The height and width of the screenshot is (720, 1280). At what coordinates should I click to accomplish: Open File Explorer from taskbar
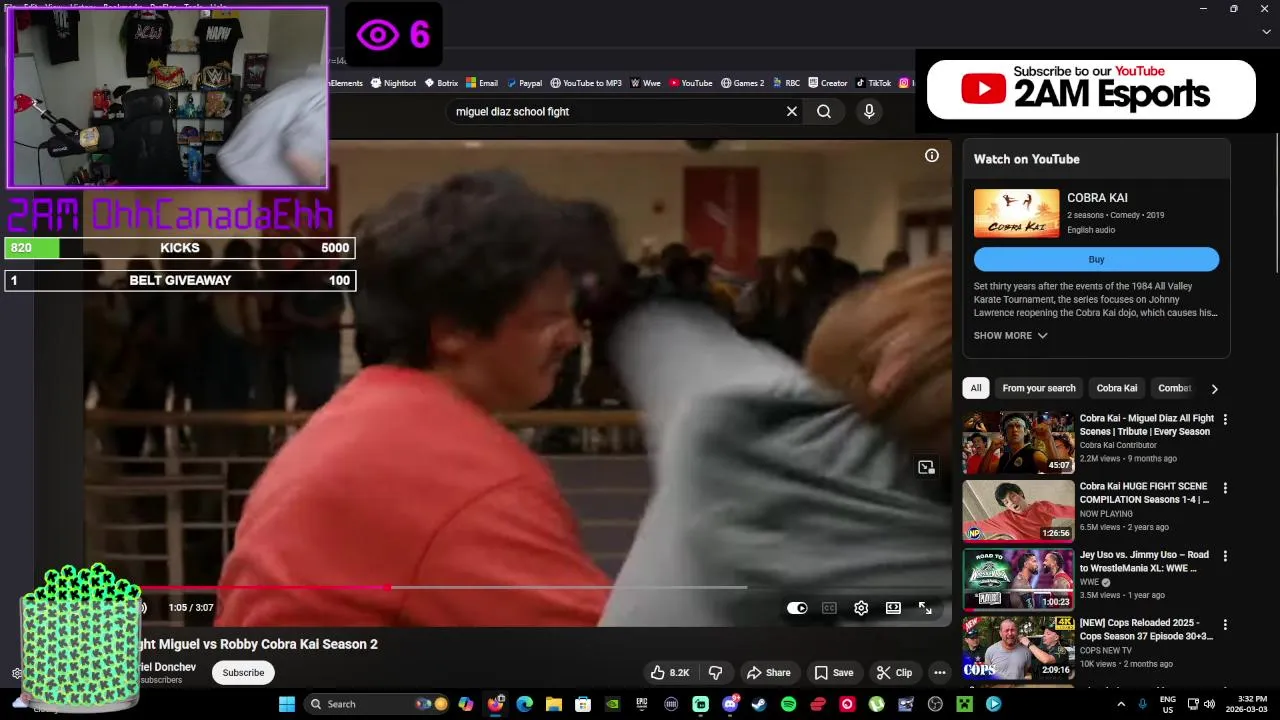[x=553, y=704]
